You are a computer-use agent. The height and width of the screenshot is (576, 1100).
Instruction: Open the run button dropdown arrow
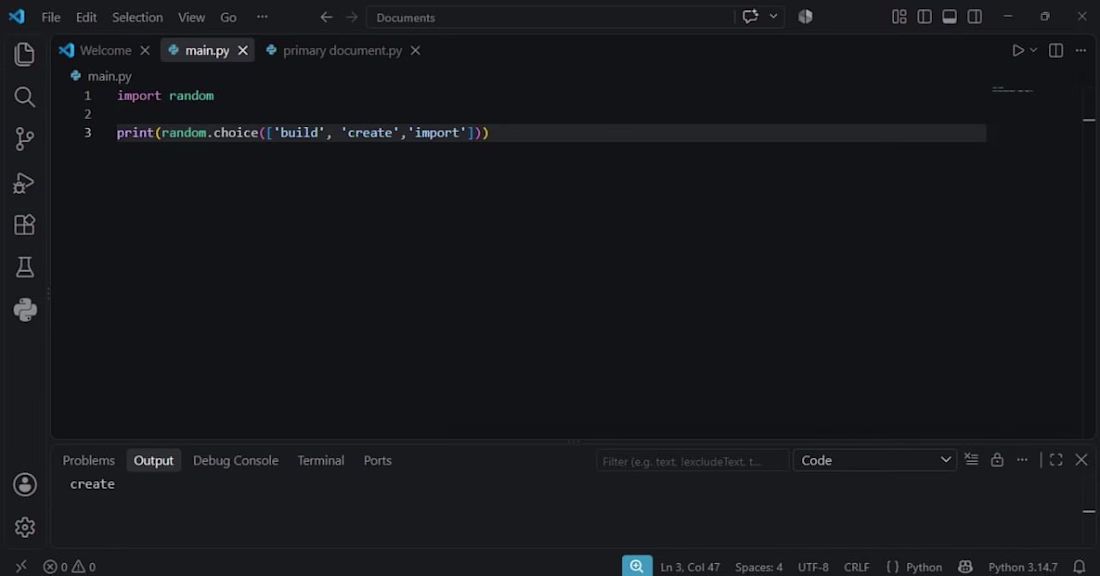click(x=1033, y=51)
